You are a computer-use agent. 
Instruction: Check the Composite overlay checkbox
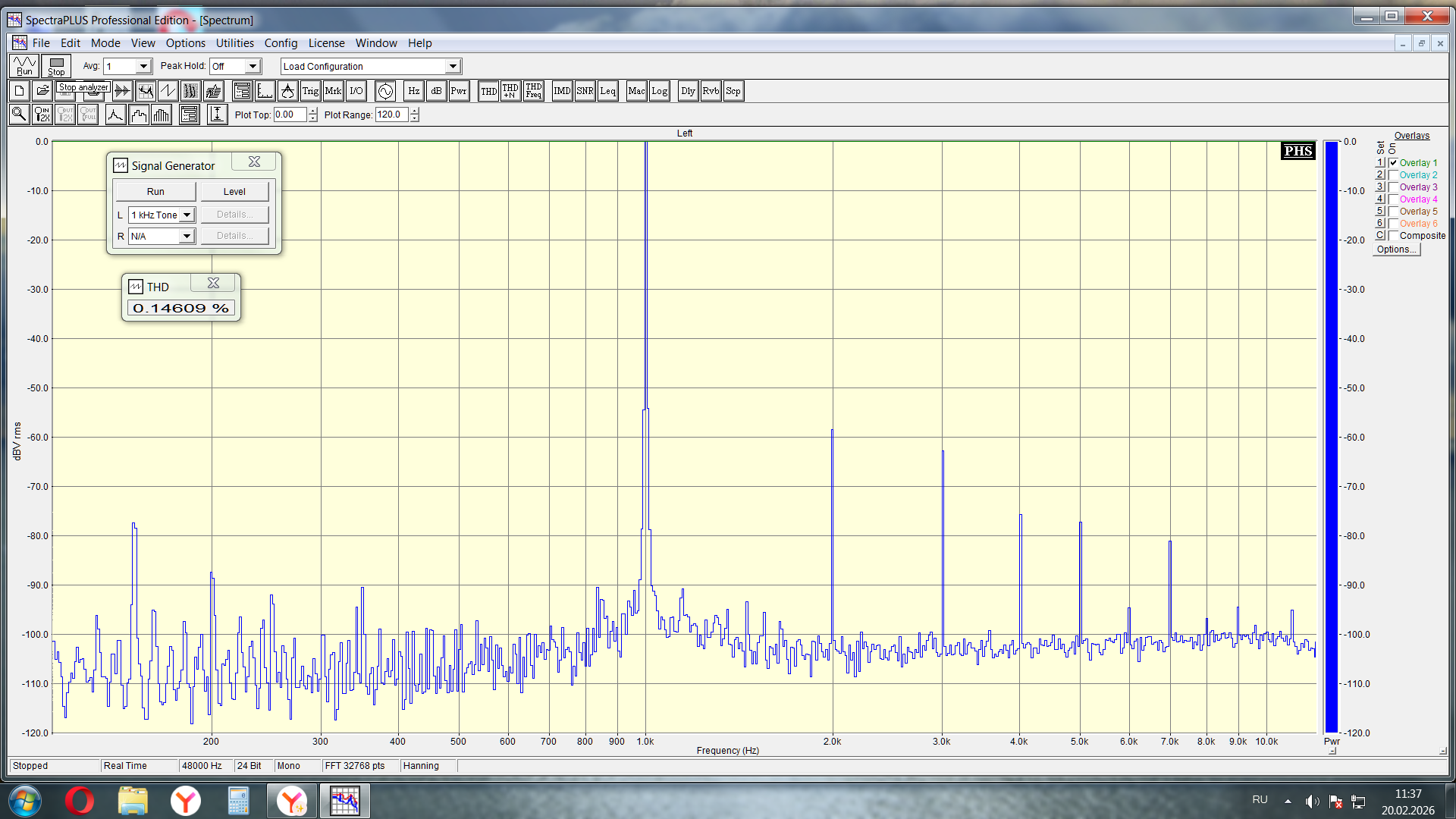(1394, 236)
